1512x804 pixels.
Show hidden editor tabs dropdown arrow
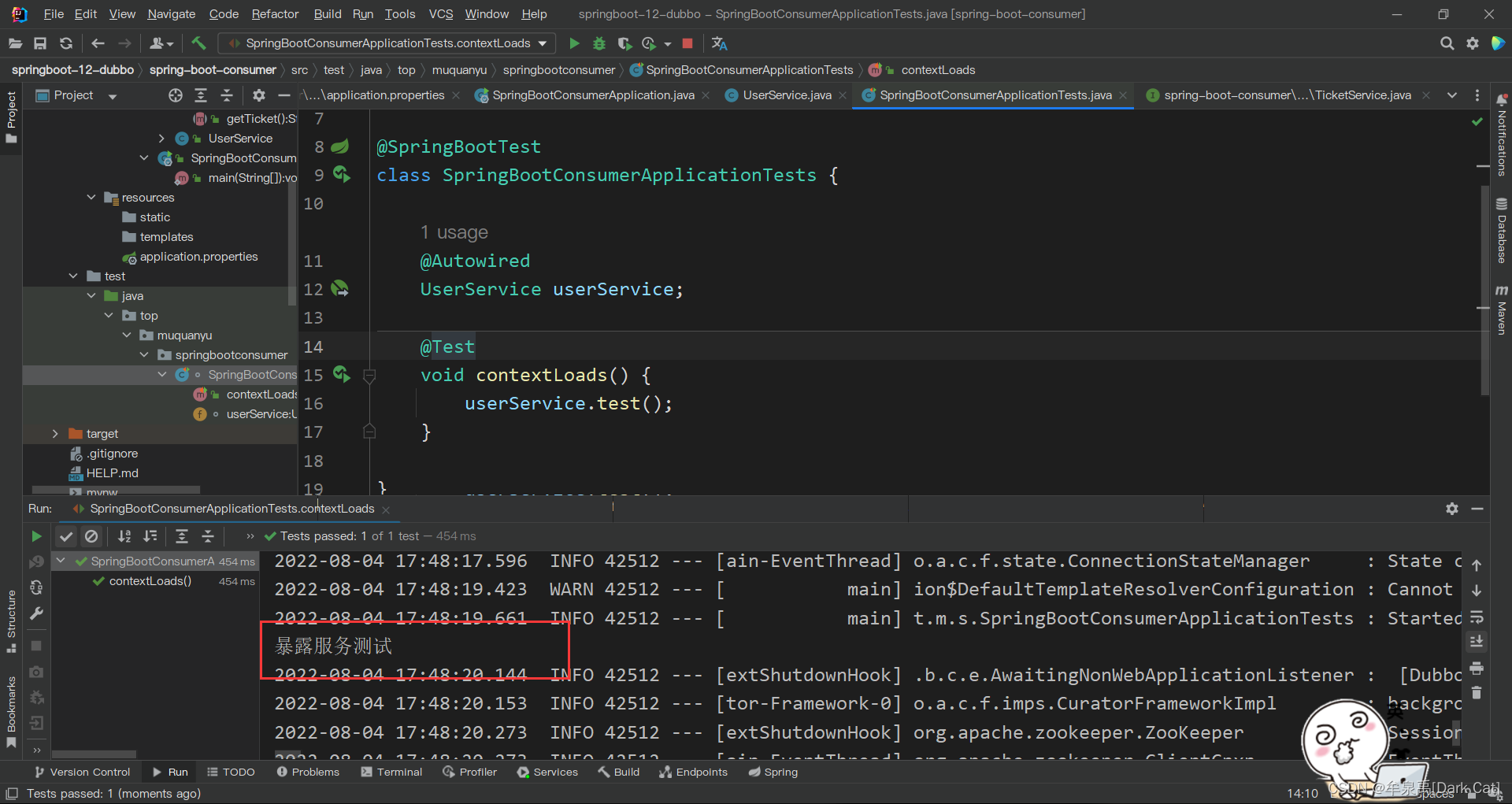click(1451, 95)
